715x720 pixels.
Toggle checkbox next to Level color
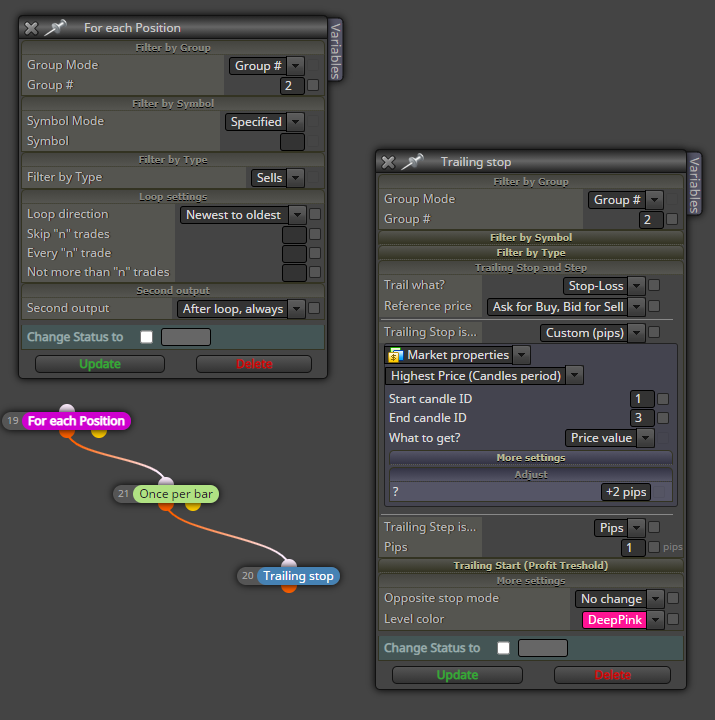pyautogui.click(x=673, y=619)
